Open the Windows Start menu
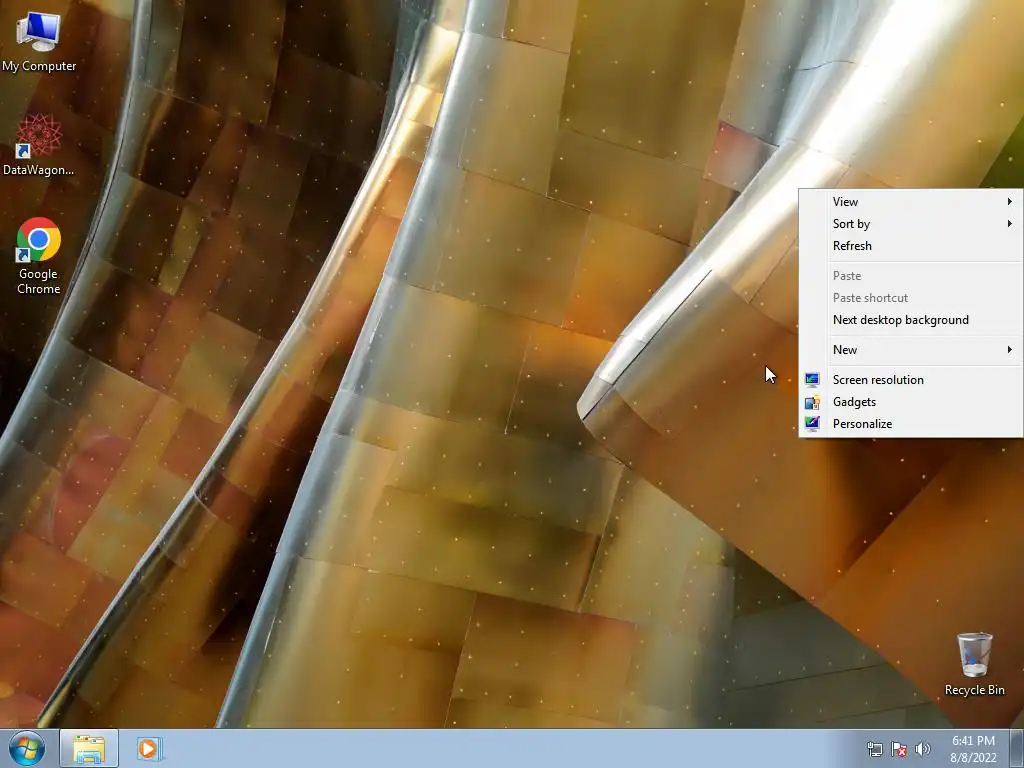The height and width of the screenshot is (768, 1024). (x=27, y=748)
